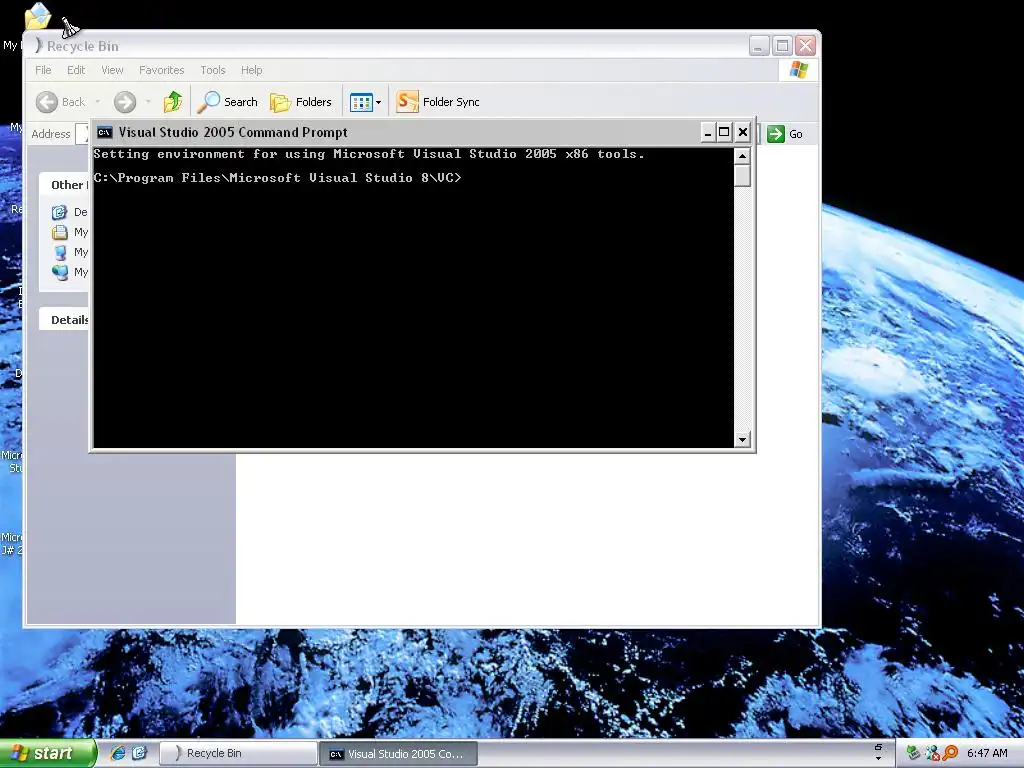Close the Visual Studio 2005 Command Prompt

point(743,133)
